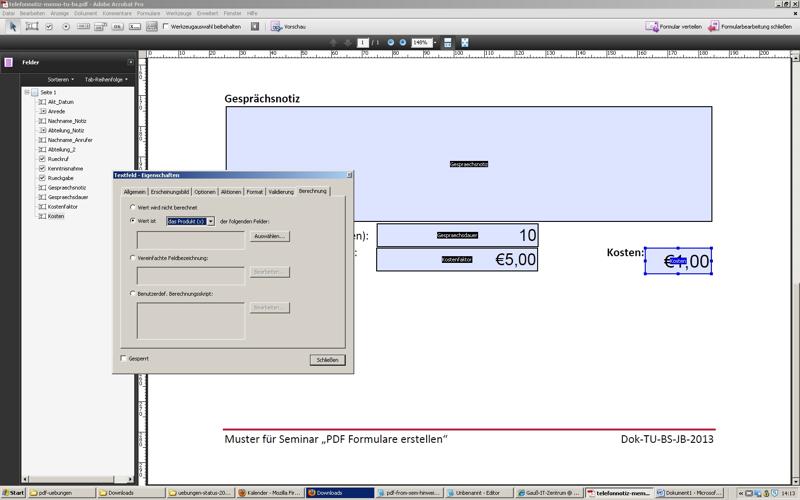Switch to the Validierung tab
800x500 pixels.
coord(281,192)
